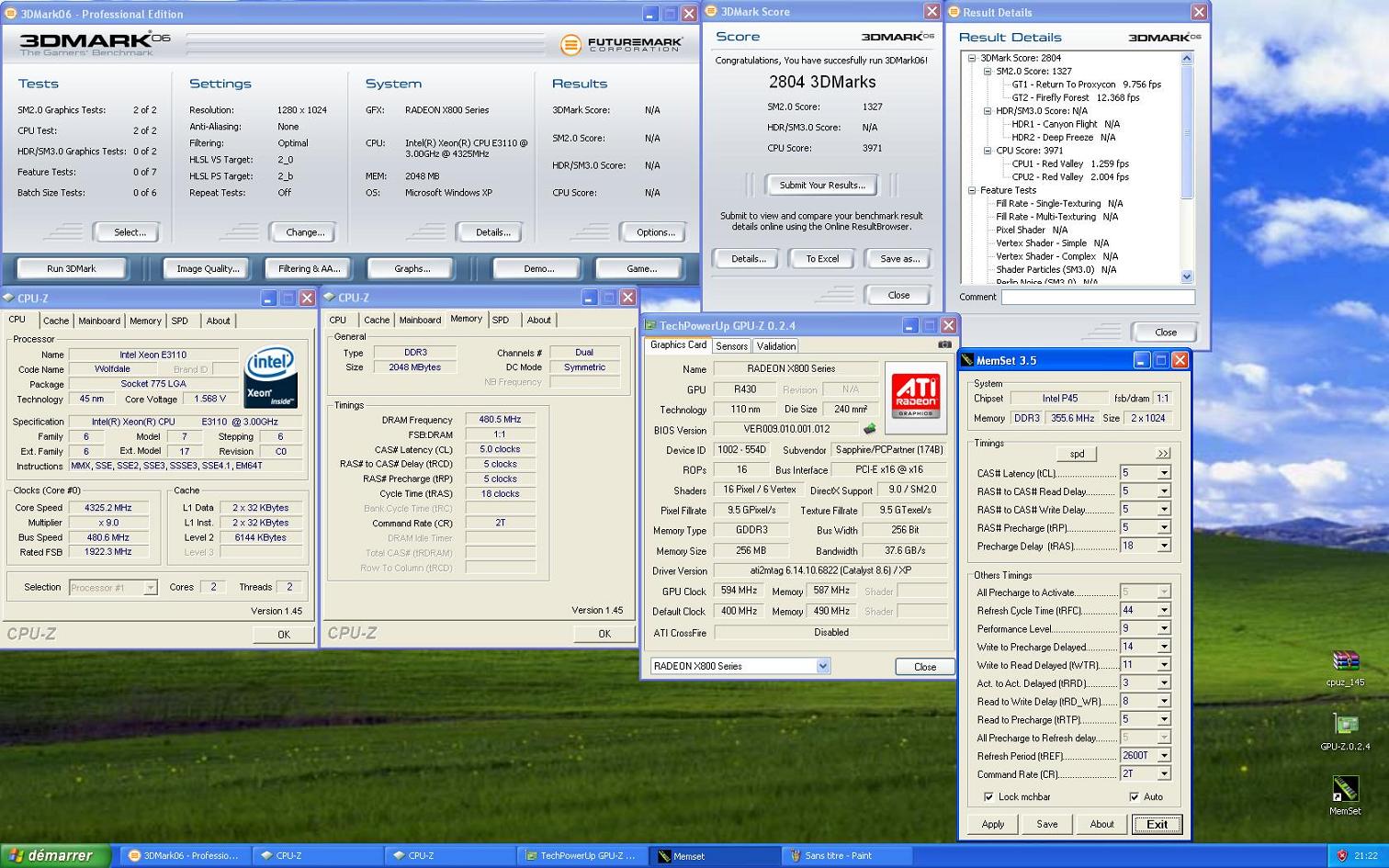Click the OK button in left CPU-Z window
This screenshot has width=1389, height=868.
tap(284, 634)
